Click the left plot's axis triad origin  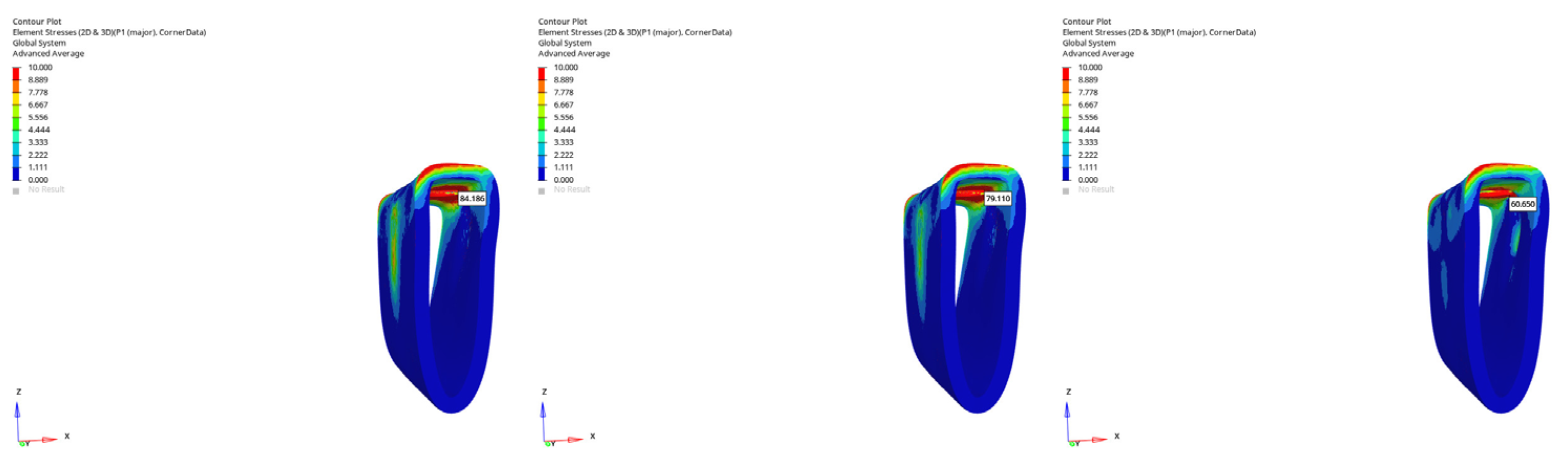pos(19,441)
